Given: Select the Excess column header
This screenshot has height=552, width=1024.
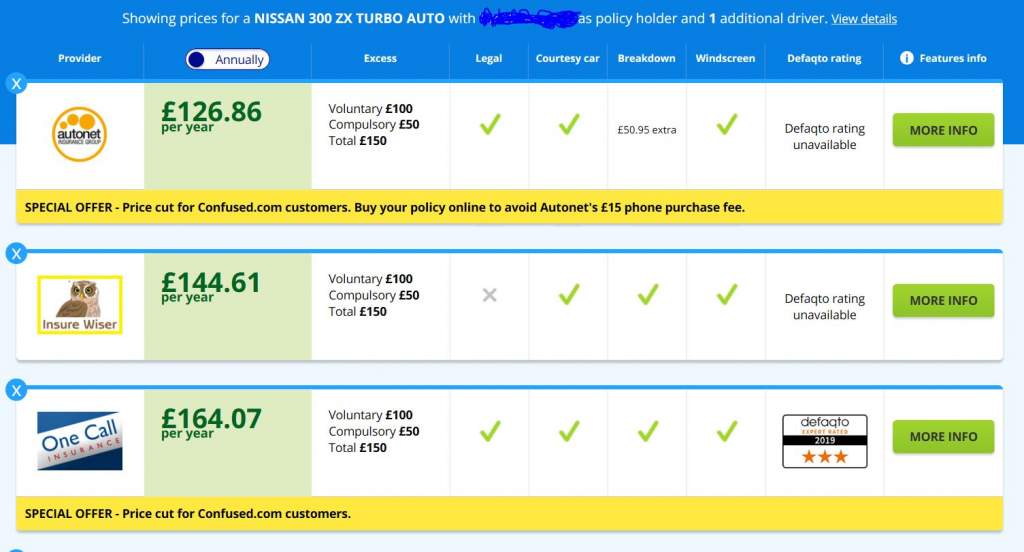Looking at the screenshot, I should point(380,59).
